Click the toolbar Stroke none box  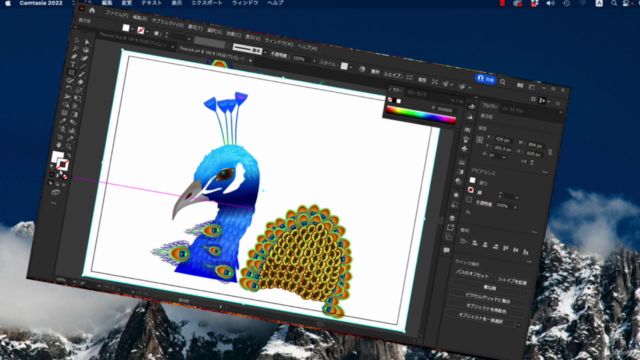pos(62,164)
